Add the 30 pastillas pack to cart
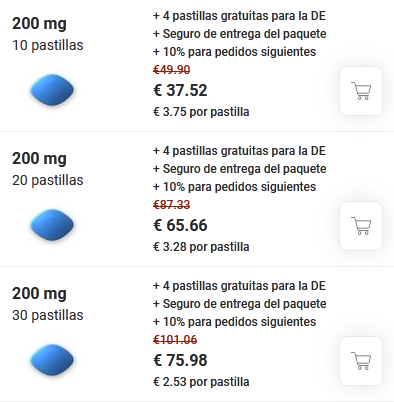This screenshot has height=402, width=394. [x=361, y=361]
